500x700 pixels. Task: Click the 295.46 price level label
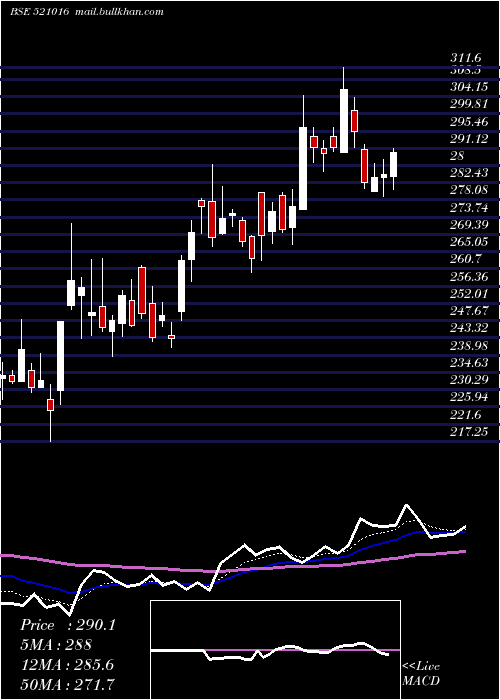(469, 121)
